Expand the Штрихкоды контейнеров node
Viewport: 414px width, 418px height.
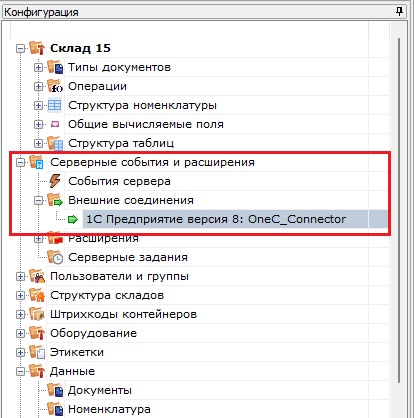[x=20, y=314]
